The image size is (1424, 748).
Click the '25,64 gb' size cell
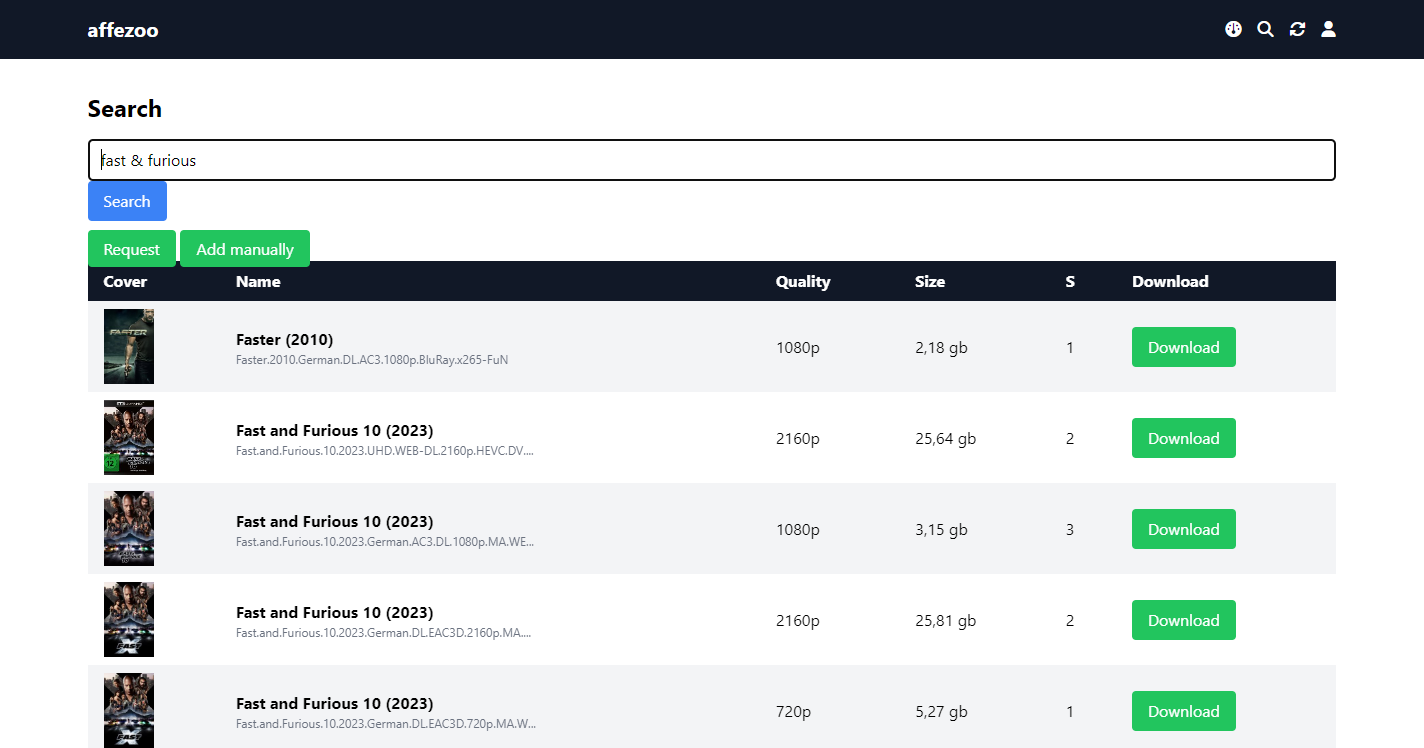point(945,439)
